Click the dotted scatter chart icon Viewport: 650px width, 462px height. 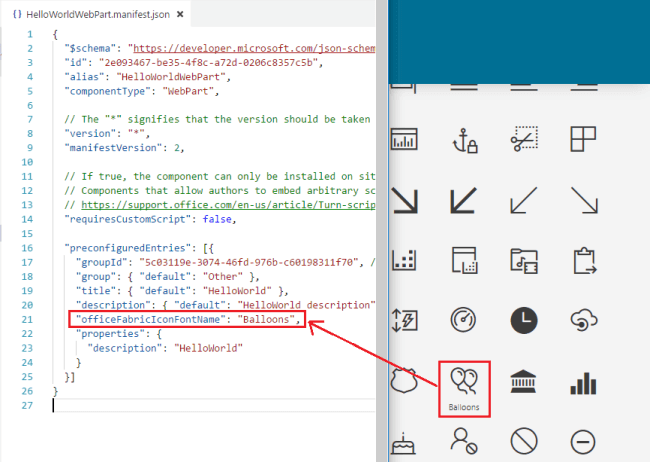(x=404, y=260)
